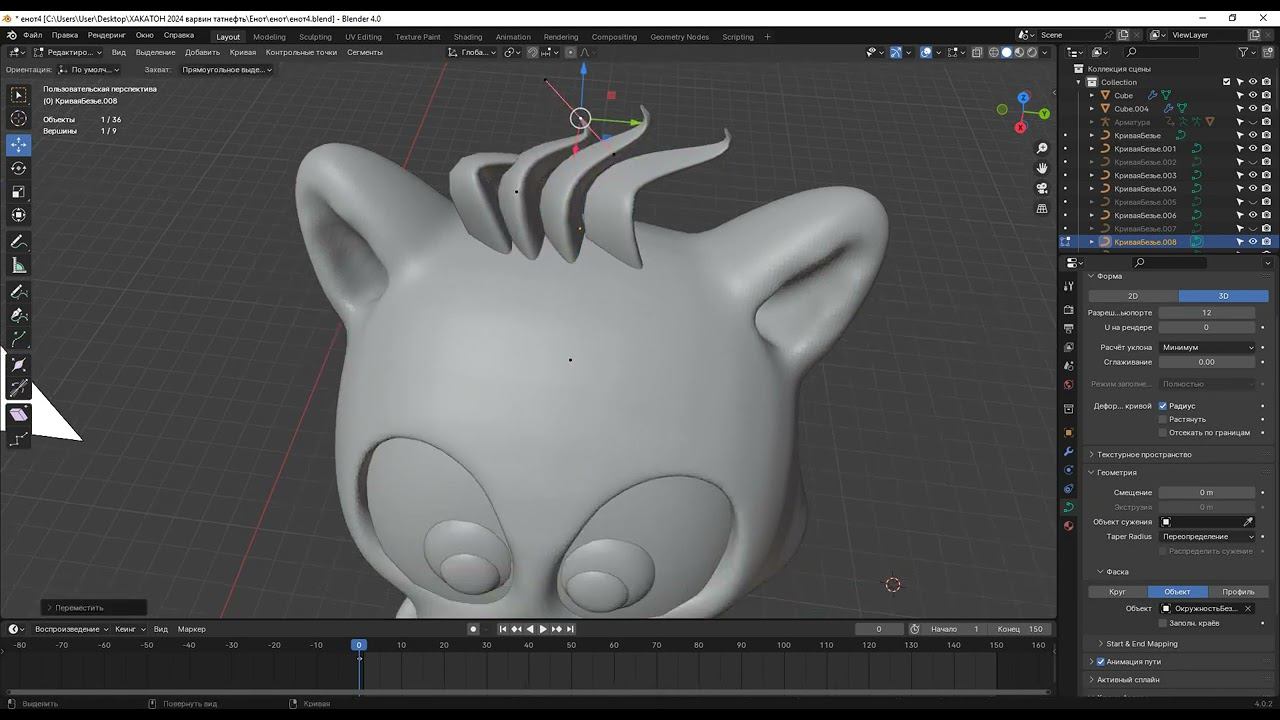Click the eyedropper for Объект сужения

pos(1248,522)
